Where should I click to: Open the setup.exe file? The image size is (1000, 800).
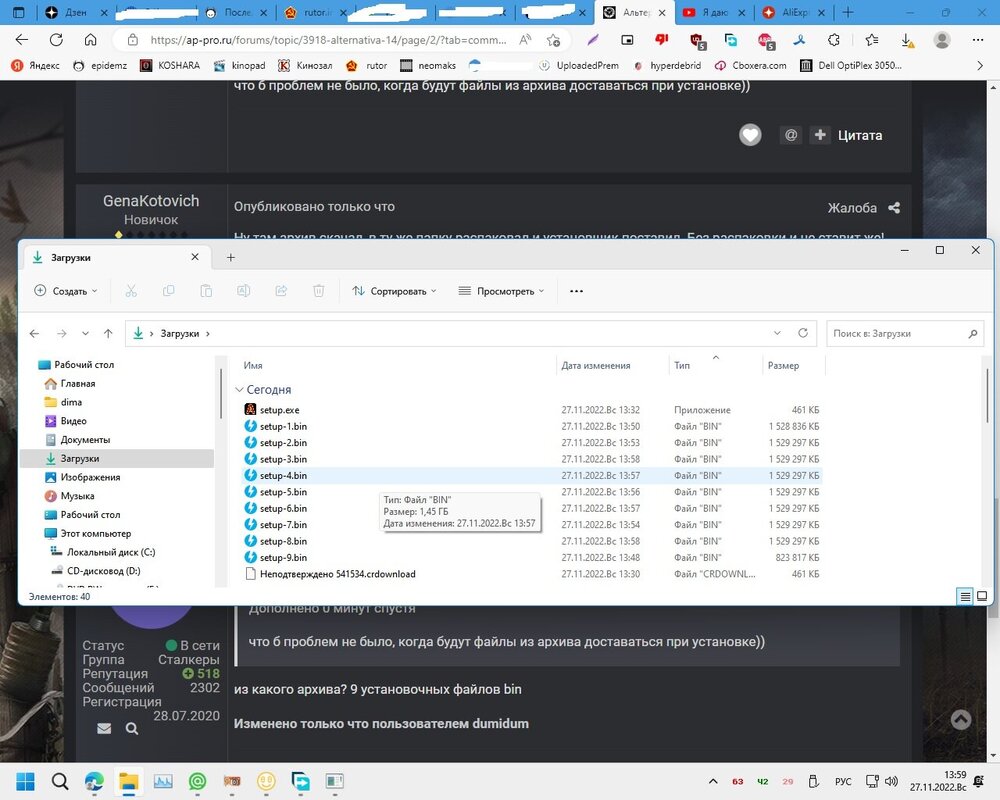279,410
